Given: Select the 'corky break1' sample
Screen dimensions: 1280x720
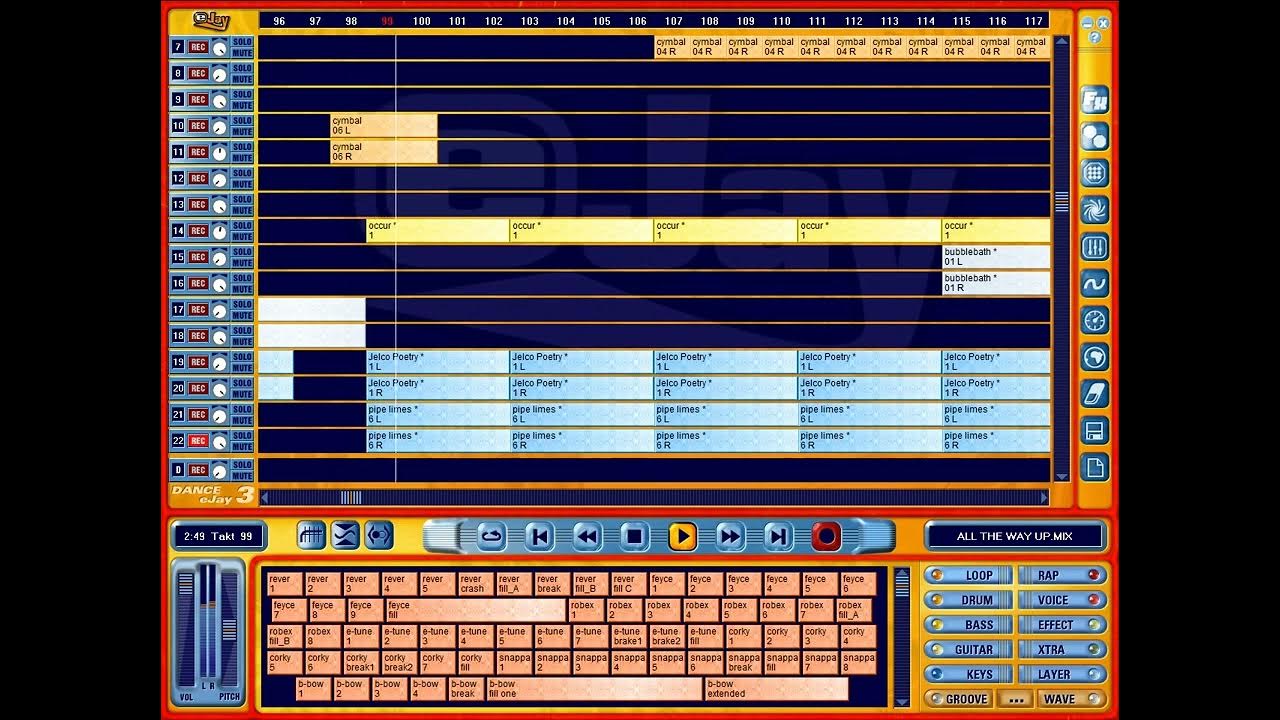Looking at the screenshot, I should pos(360,663).
